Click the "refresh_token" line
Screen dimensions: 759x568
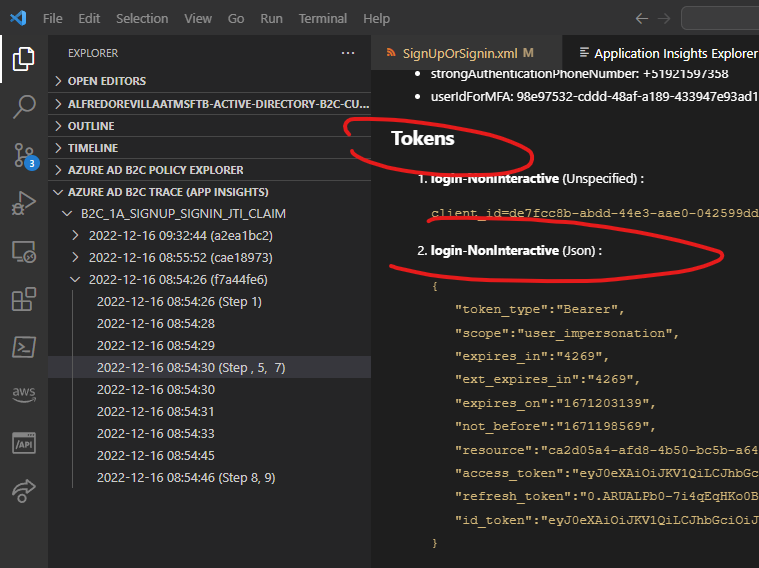(607, 496)
